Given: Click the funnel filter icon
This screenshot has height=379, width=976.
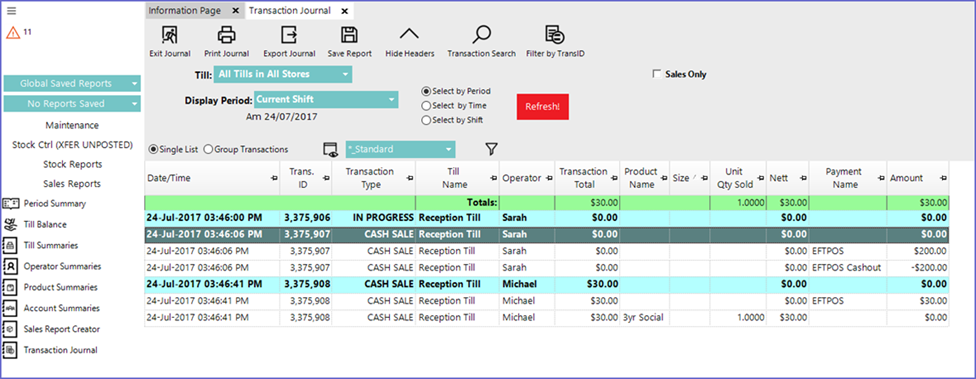Looking at the screenshot, I should [x=492, y=149].
